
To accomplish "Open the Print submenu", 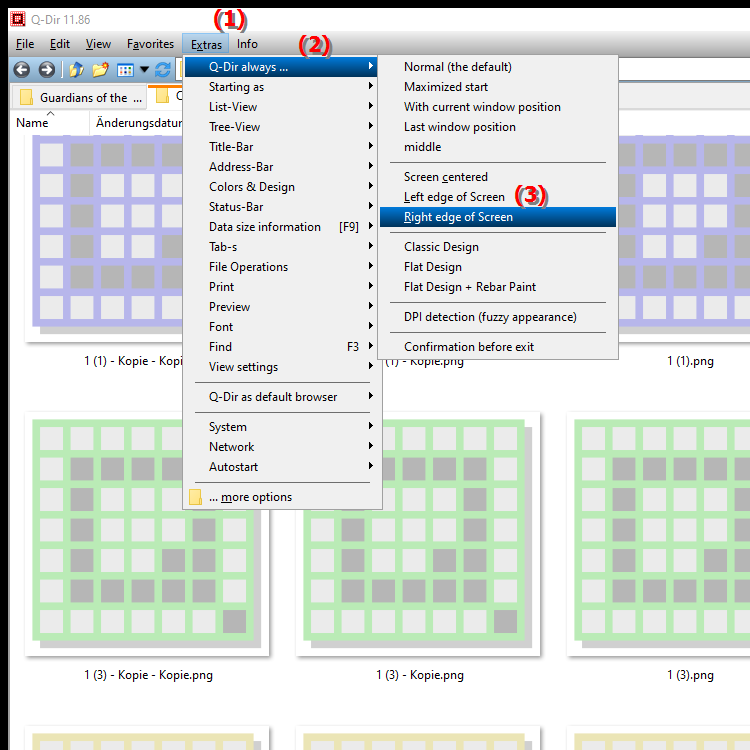I will click(281, 287).
